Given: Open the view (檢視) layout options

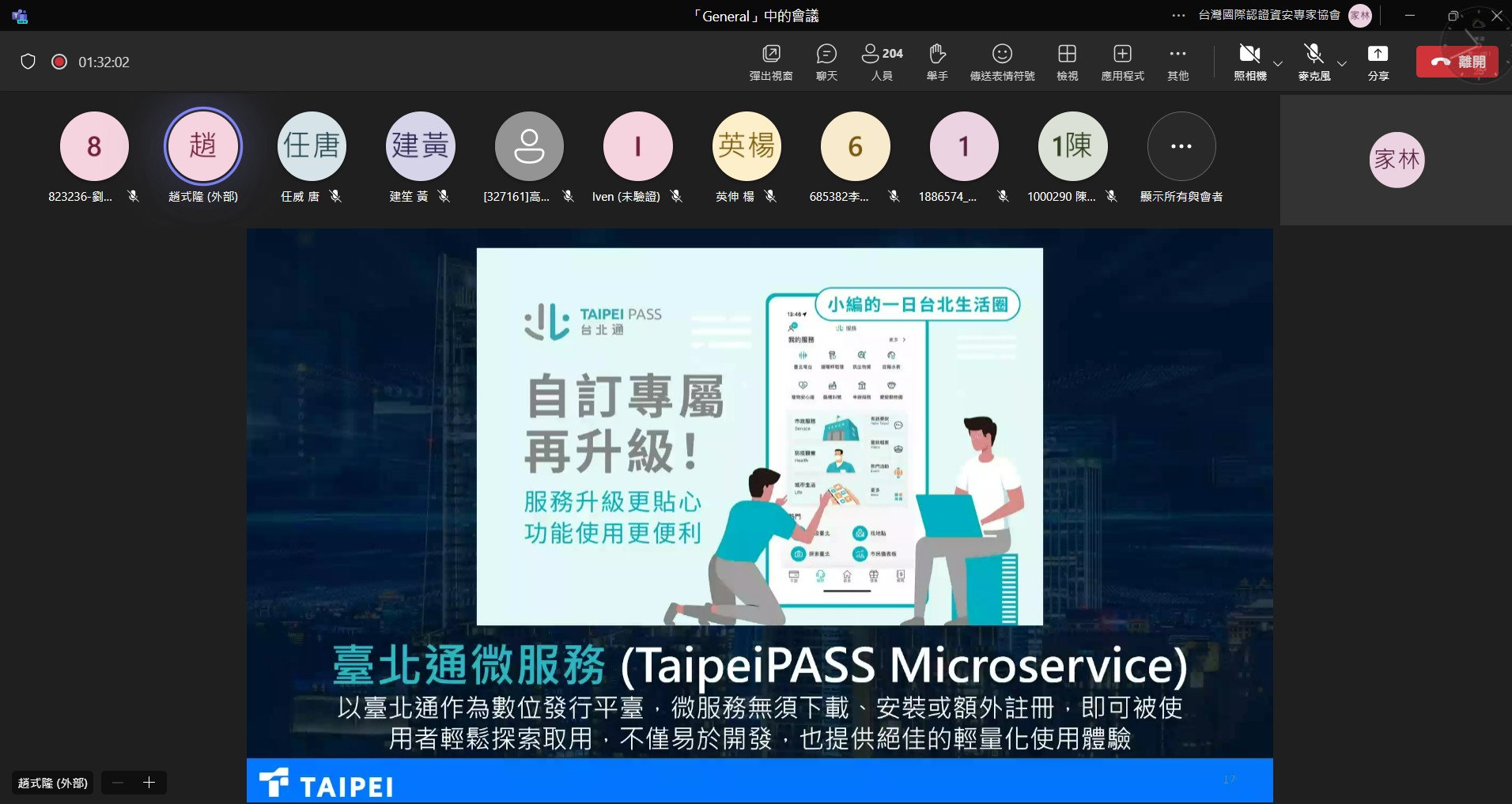Looking at the screenshot, I should (x=1067, y=62).
